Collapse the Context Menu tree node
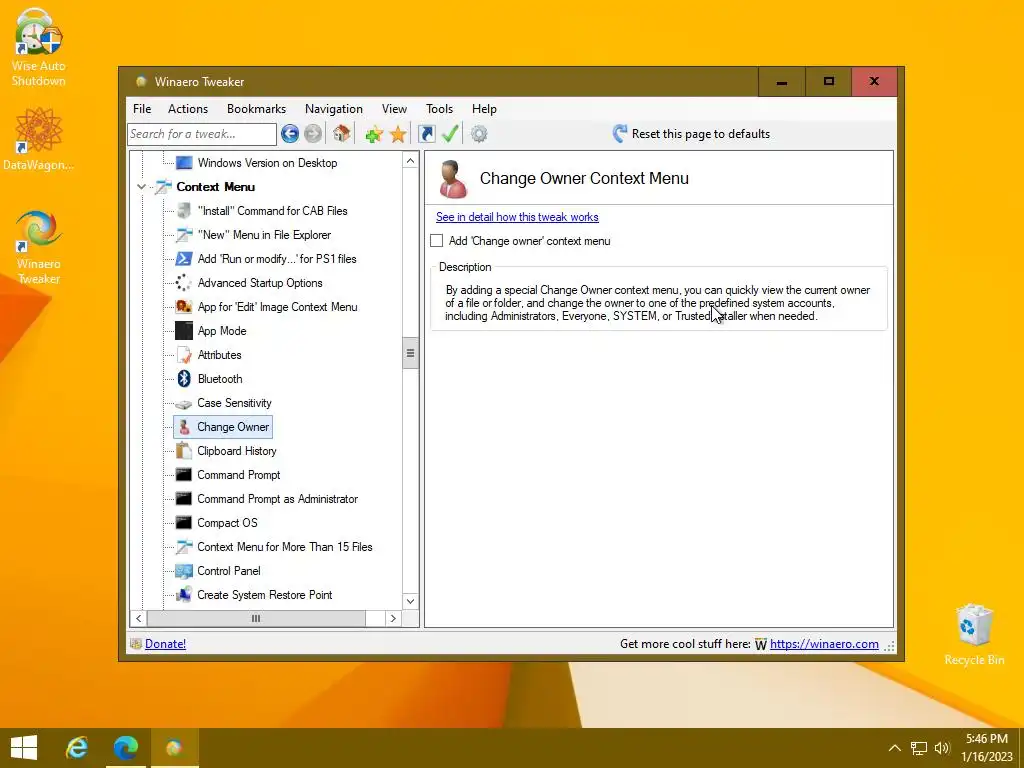 [x=141, y=187]
